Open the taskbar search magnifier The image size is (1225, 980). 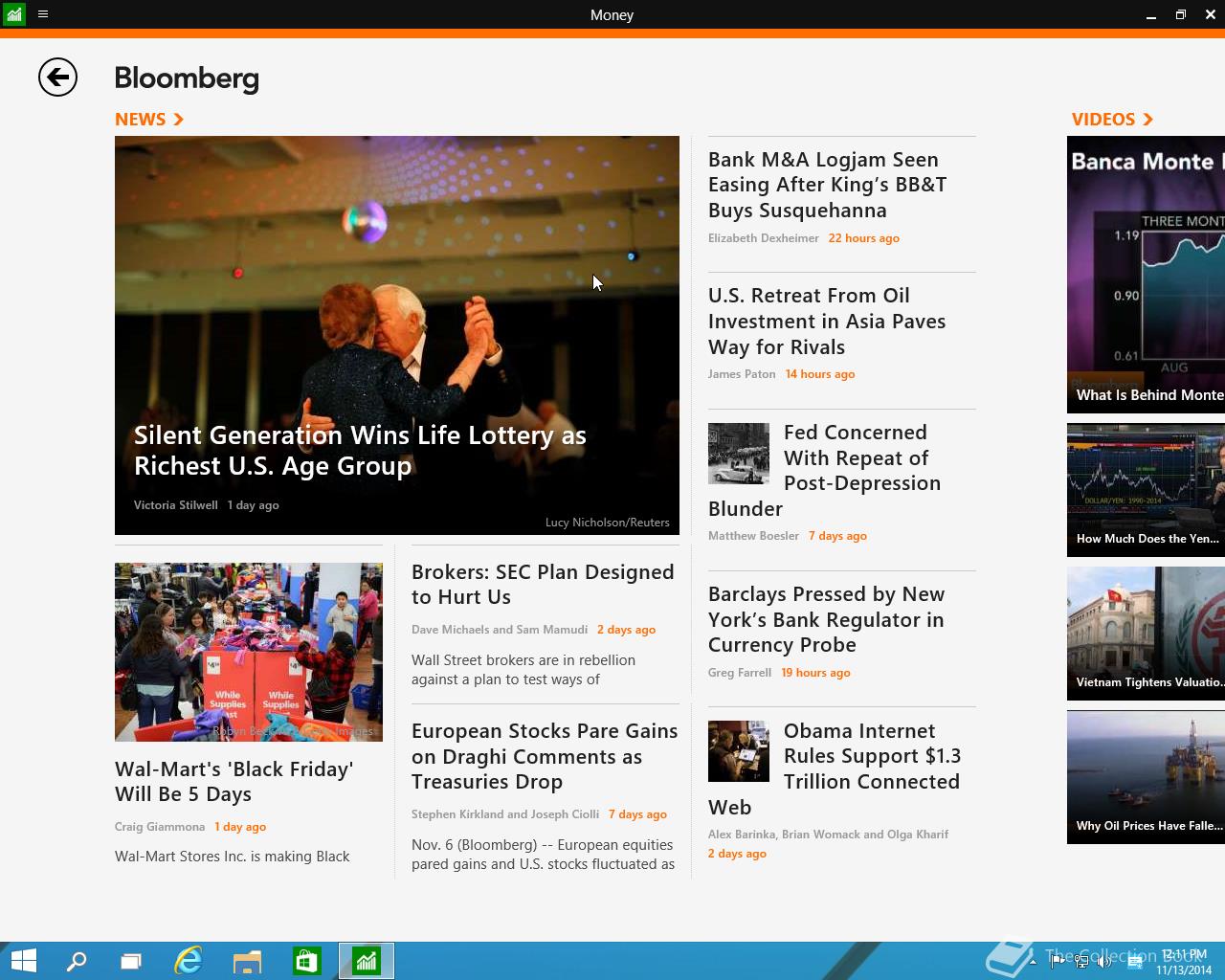(76, 961)
